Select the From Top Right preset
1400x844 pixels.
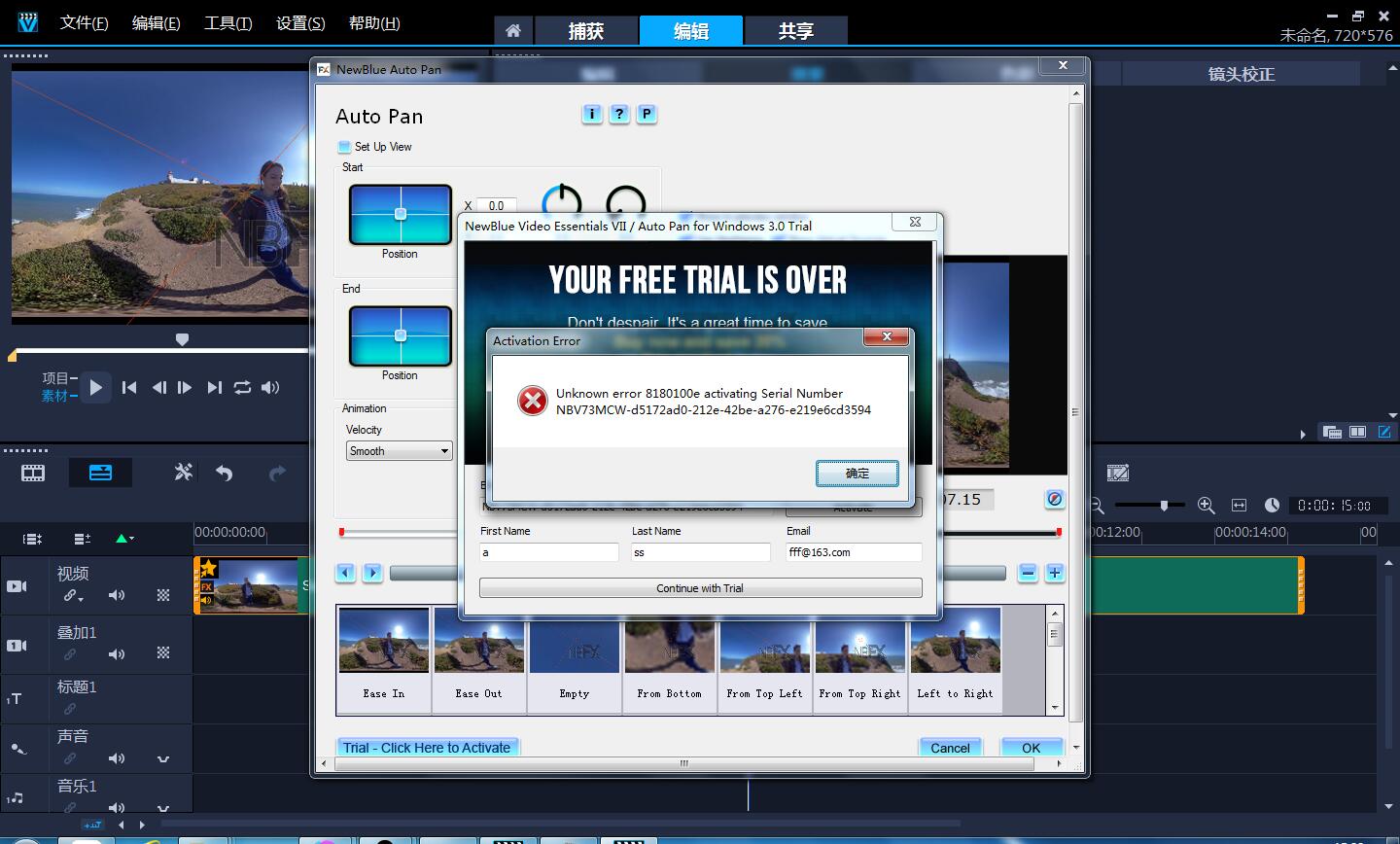pos(859,660)
